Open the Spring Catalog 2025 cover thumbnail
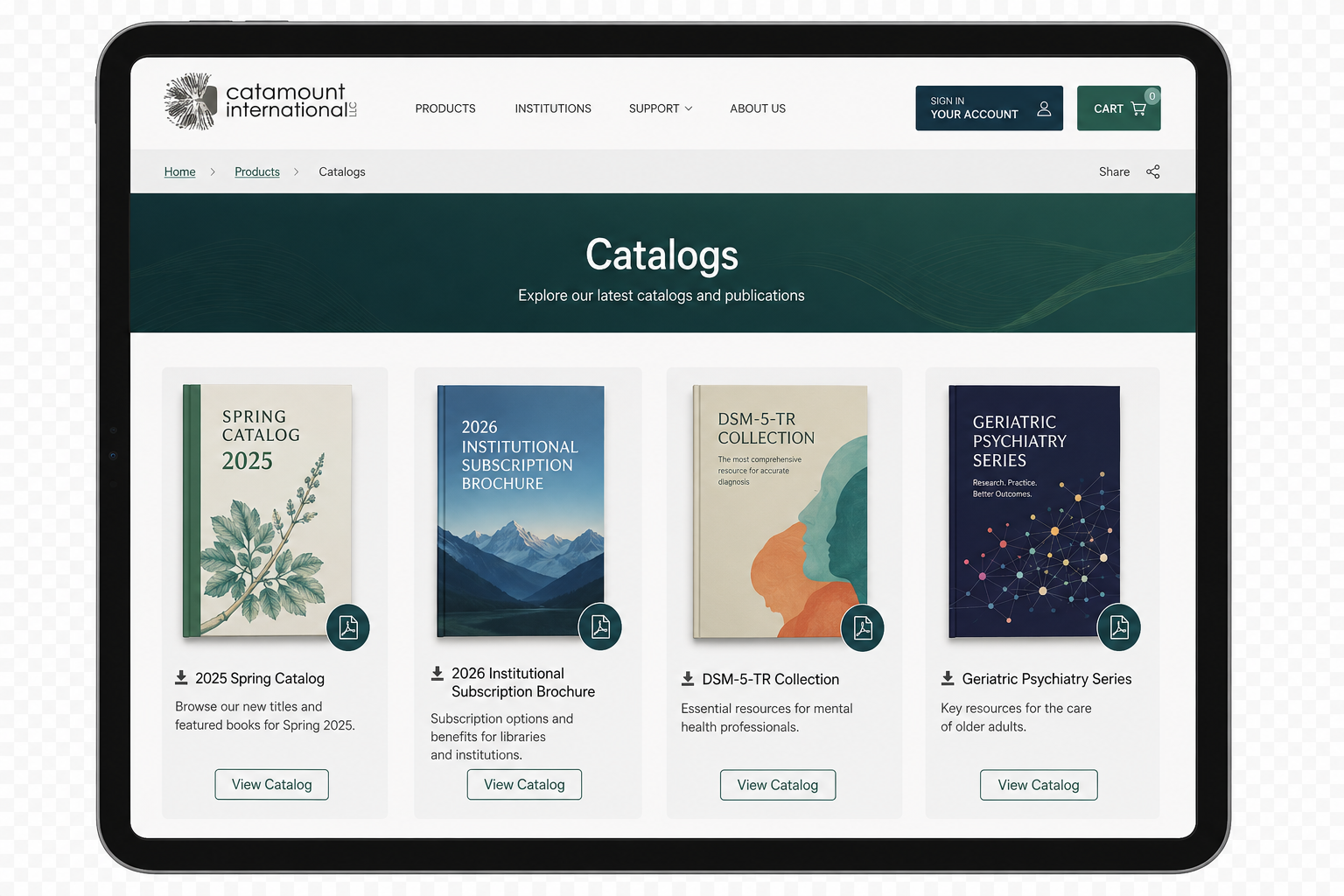 [267, 510]
